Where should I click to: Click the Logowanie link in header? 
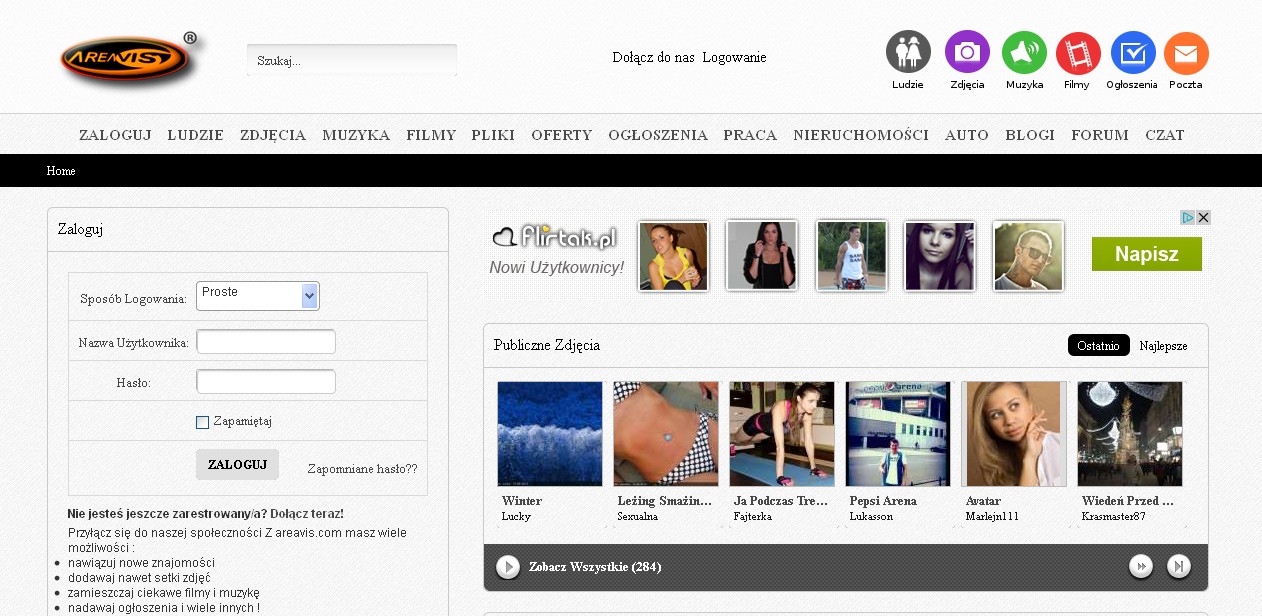(x=734, y=57)
